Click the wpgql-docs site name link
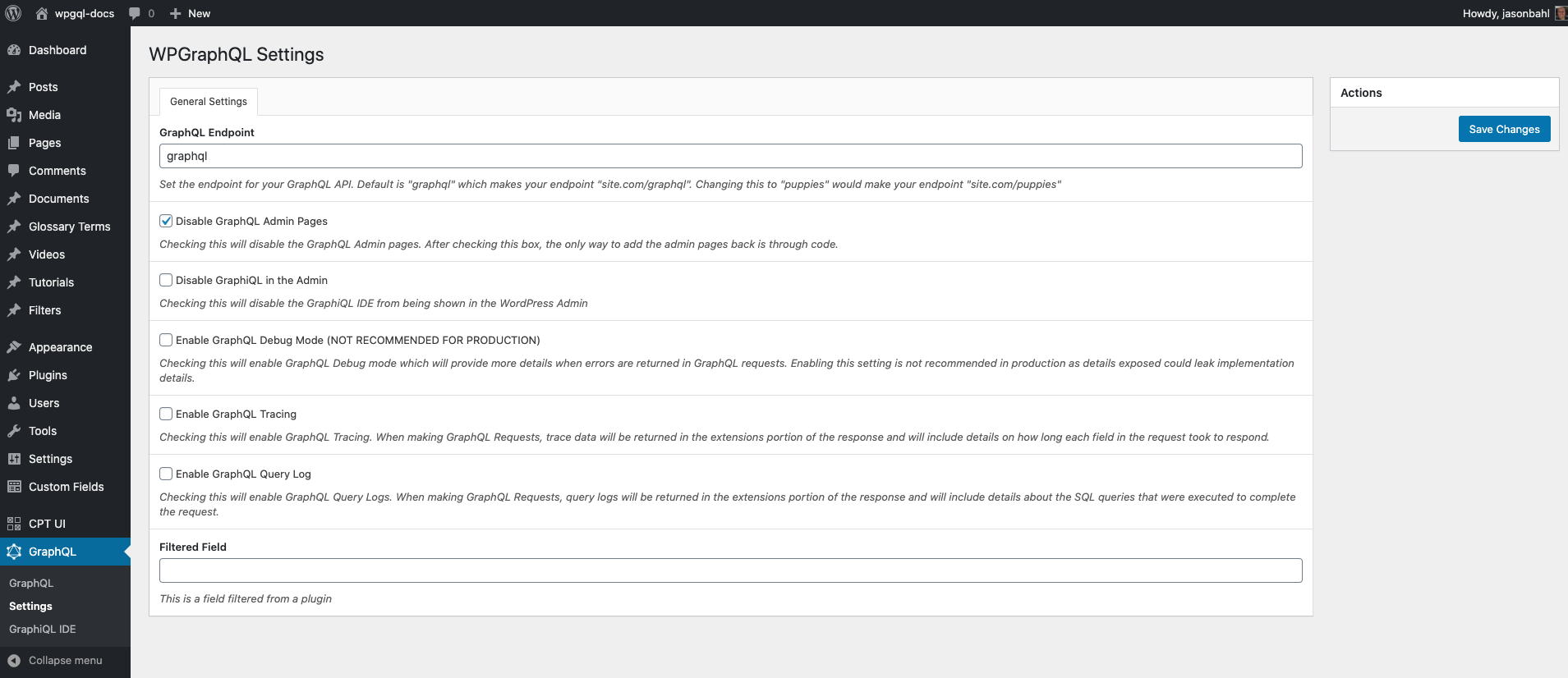Viewport: 1568px width, 678px height. point(85,13)
